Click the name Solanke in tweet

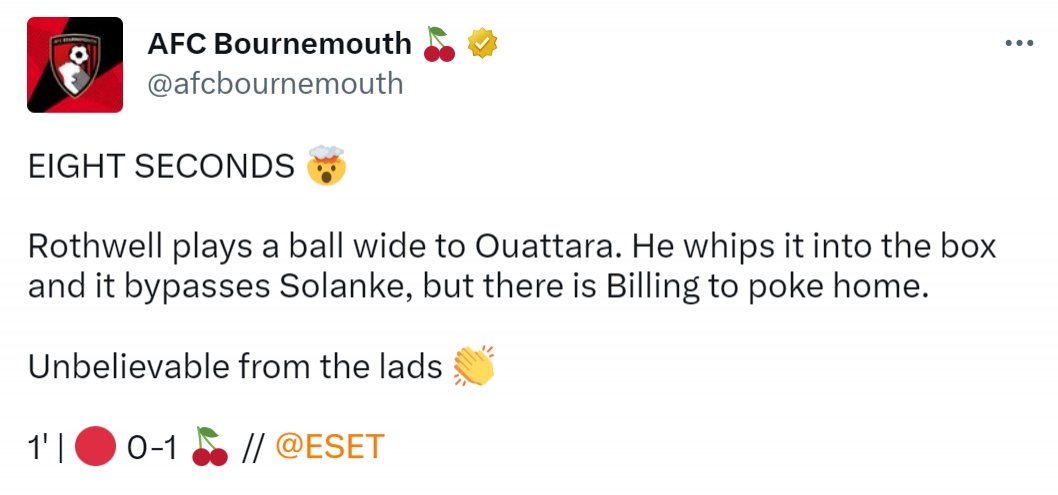click(345, 287)
